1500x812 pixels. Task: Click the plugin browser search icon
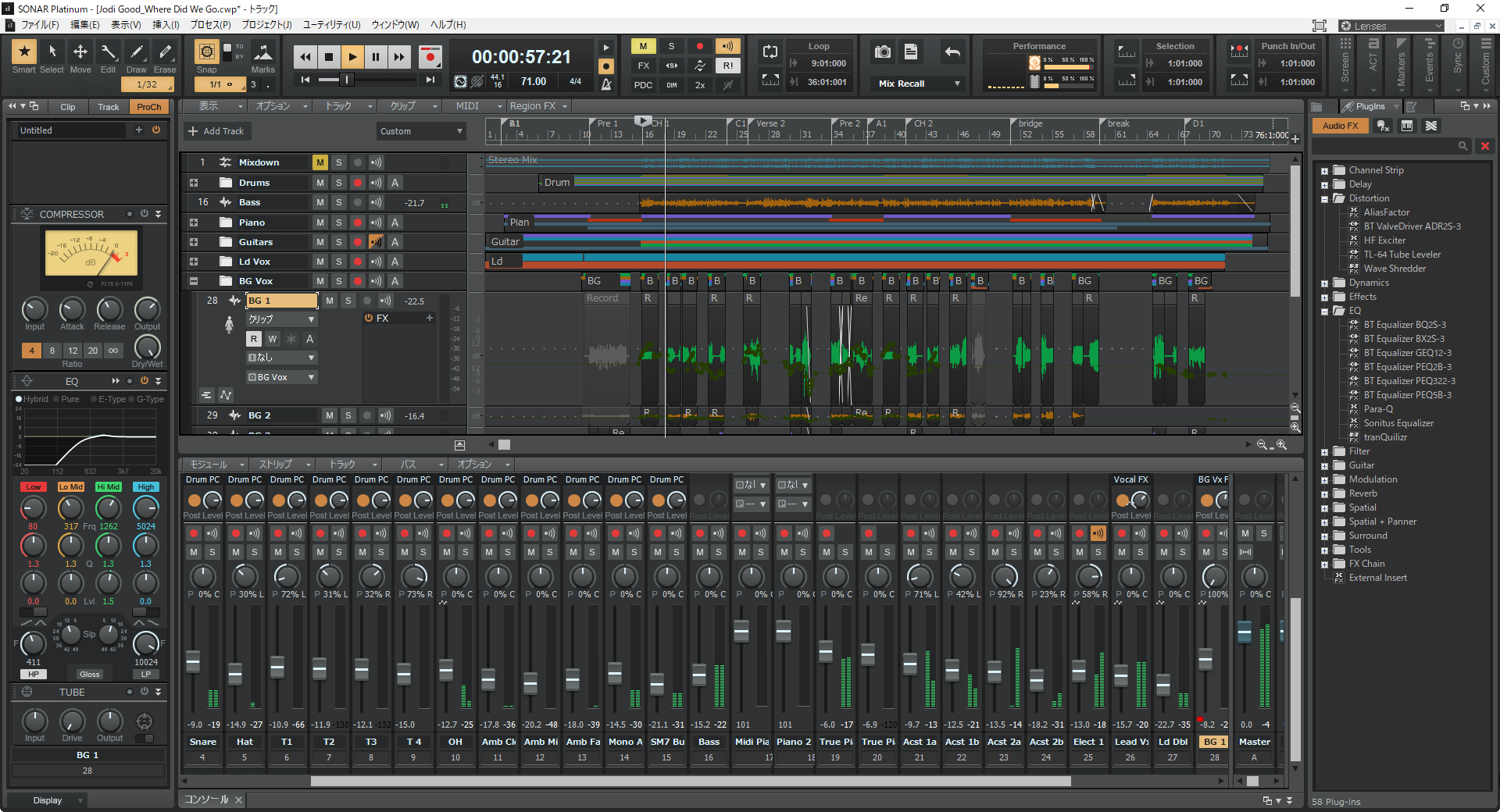[x=1463, y=146]
